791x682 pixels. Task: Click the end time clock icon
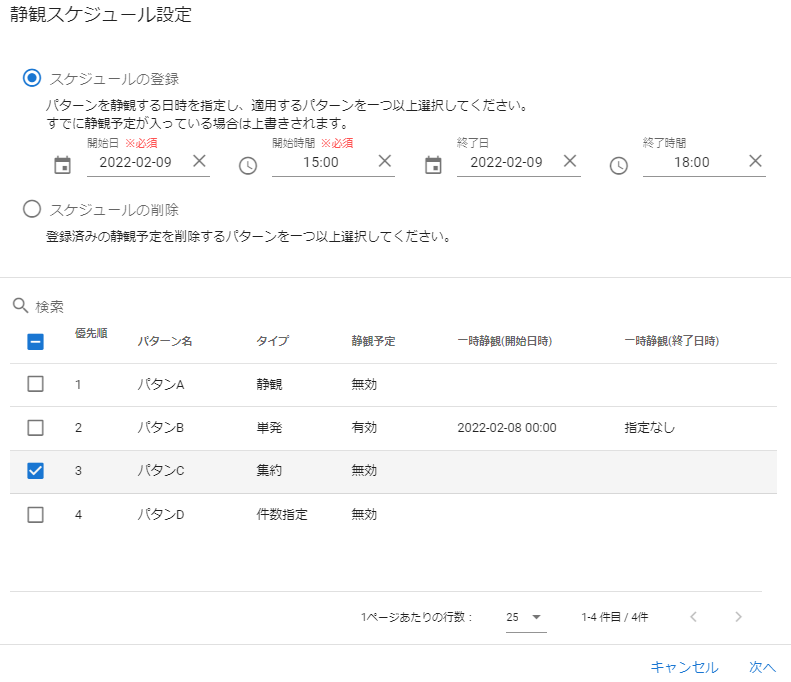tap(619, 165)
